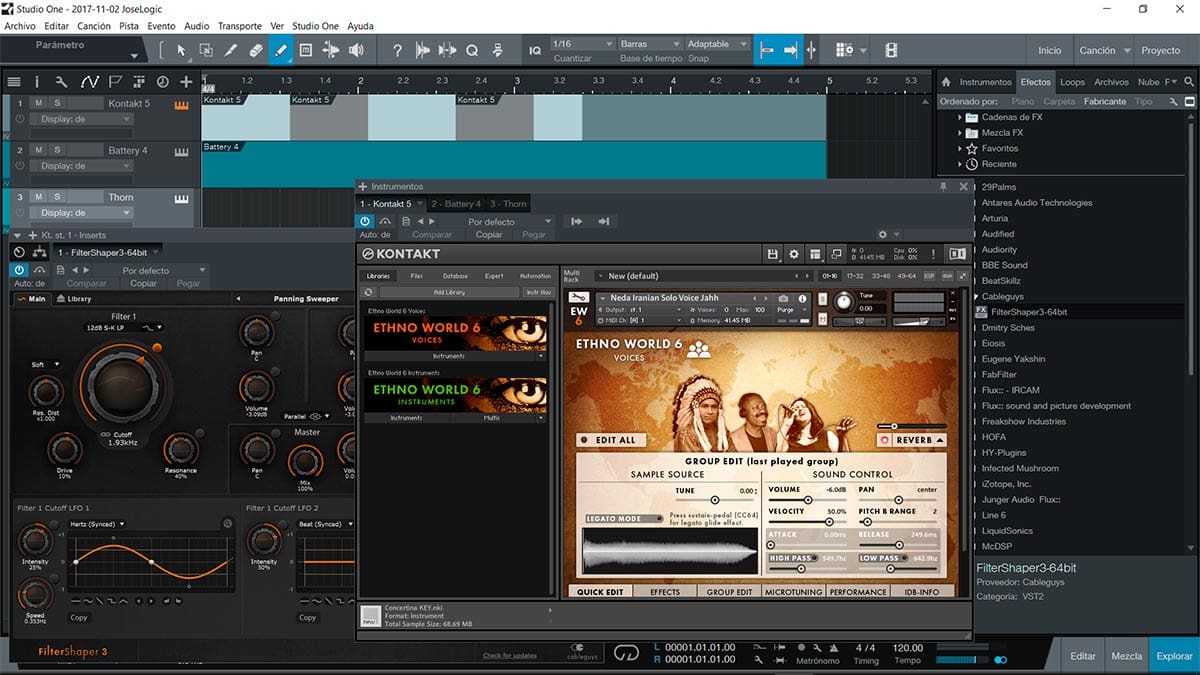Expand the Favoritos folder
Image resolution: width=1200 pixels, height=675 pixels.
pyautogui.click(x=960, y=148)
